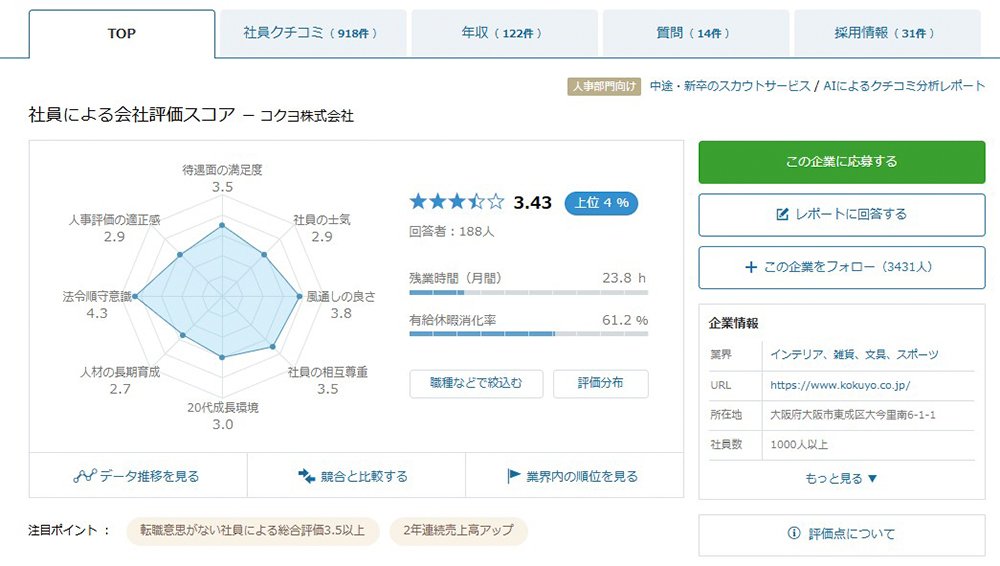Click the 人材の長期育成 label on chart
This screenshot has width=1000, height=566.
(x=120, y=373)
